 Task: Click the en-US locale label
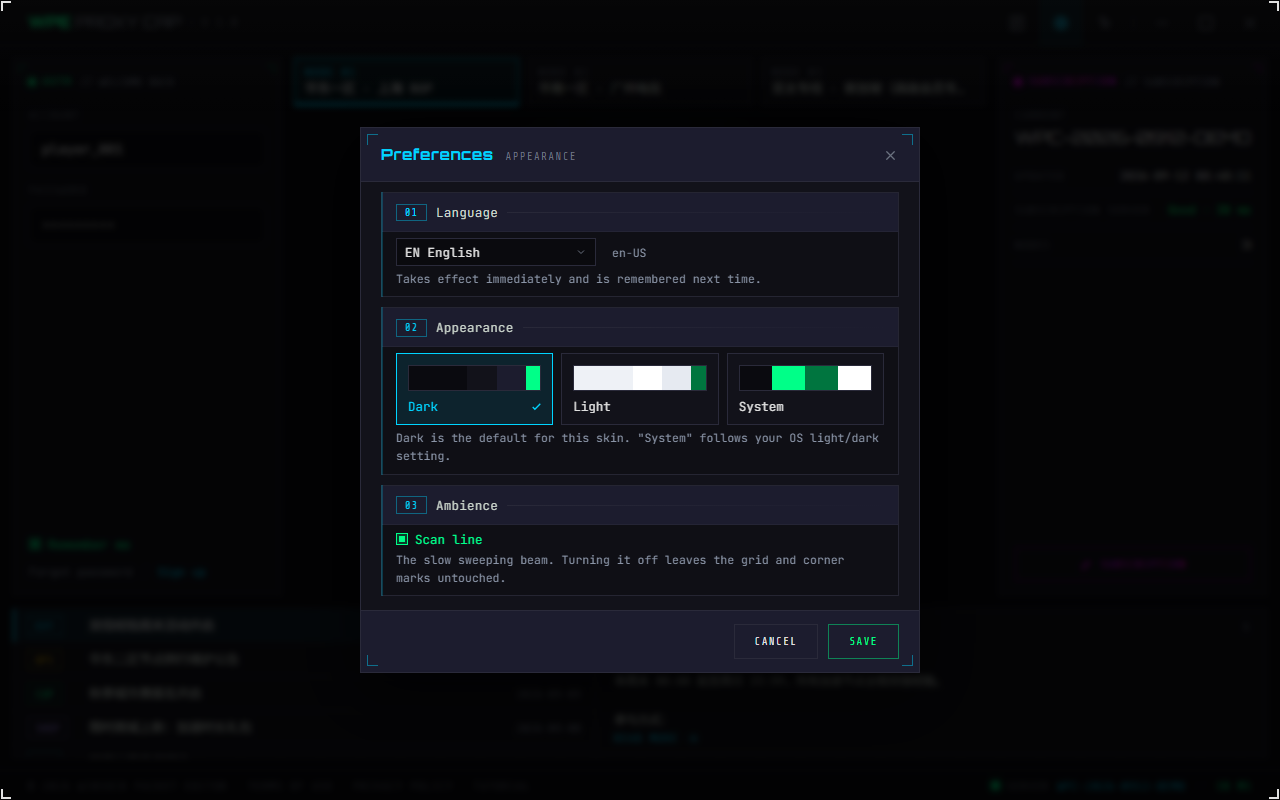tap(629, 253)
